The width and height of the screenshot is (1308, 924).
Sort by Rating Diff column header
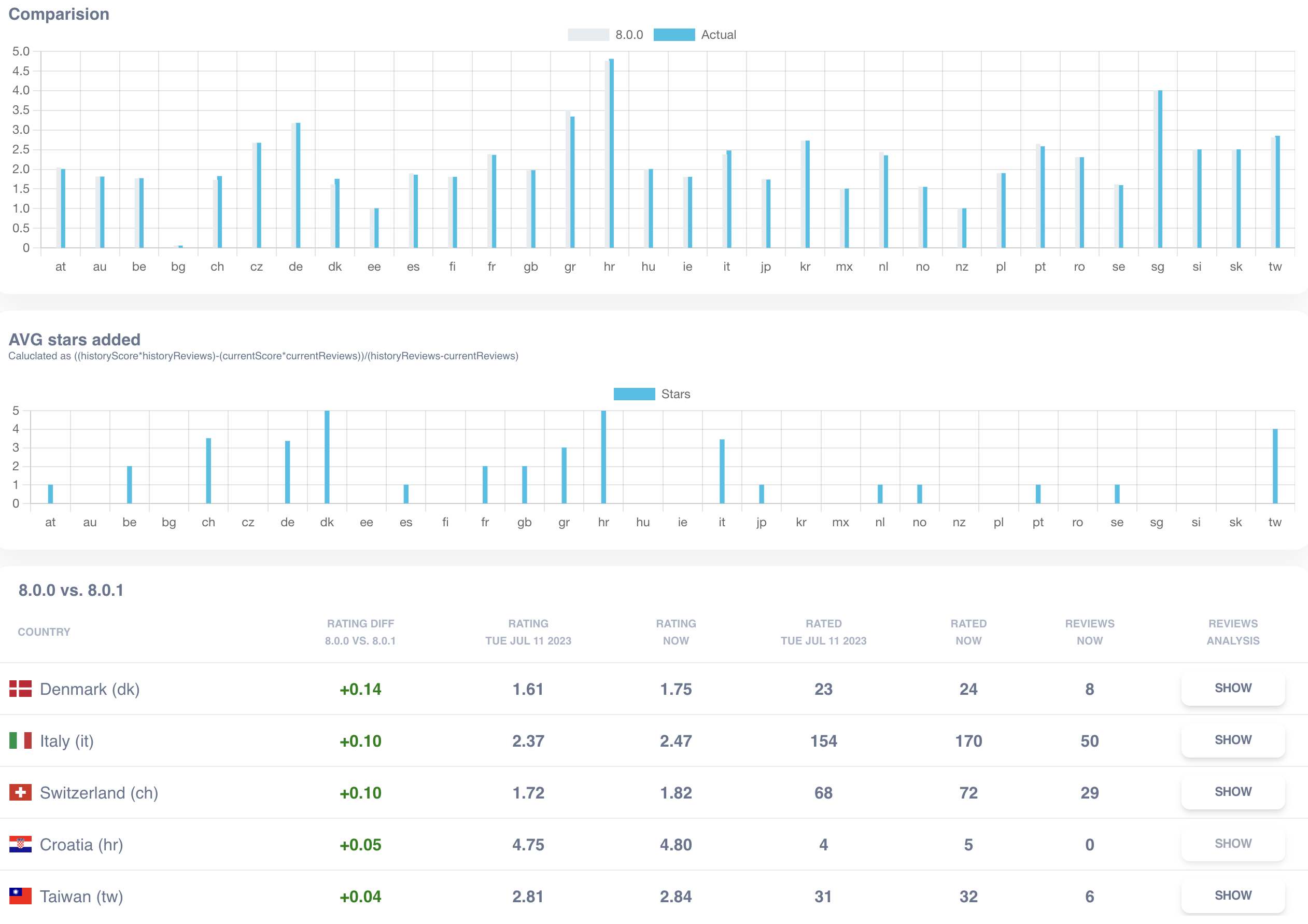tap(360, 632)
